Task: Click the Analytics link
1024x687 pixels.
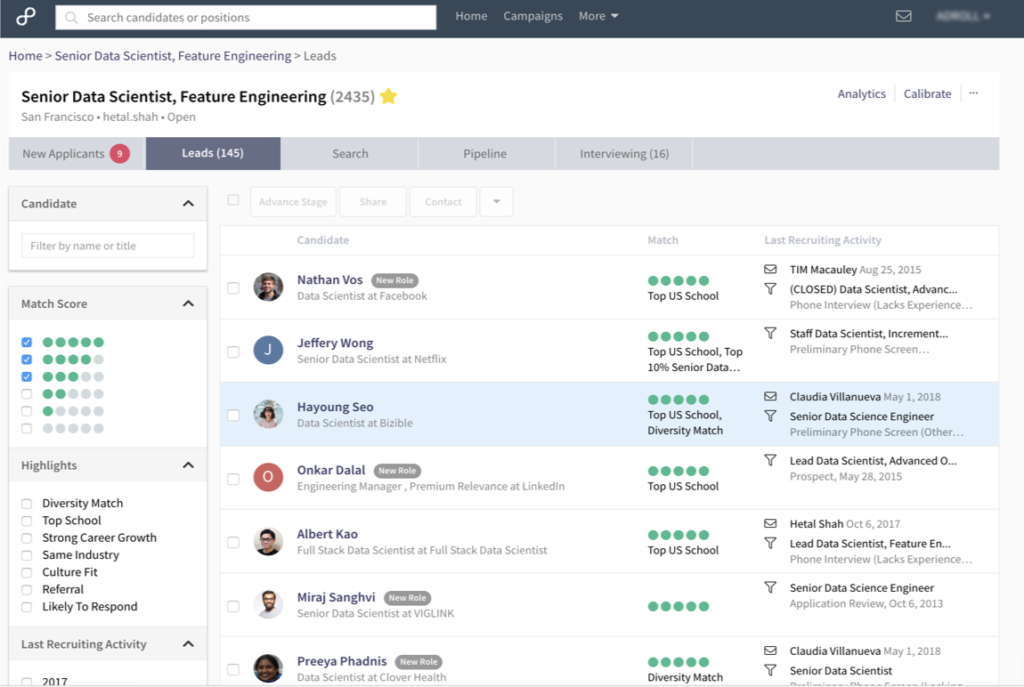Action: coord(861,93)
